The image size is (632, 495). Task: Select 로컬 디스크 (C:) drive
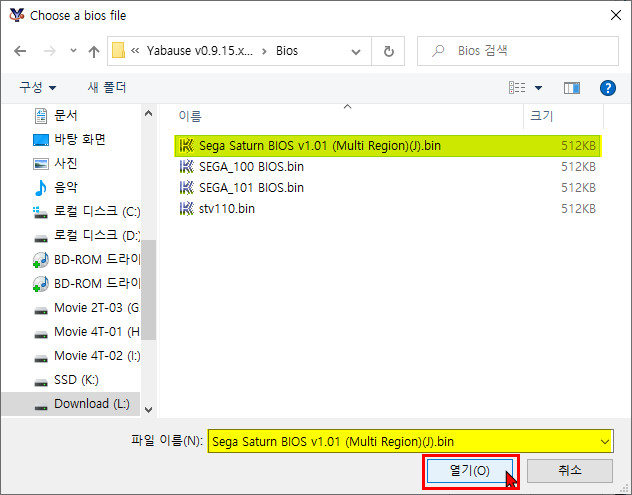point(97,211)
